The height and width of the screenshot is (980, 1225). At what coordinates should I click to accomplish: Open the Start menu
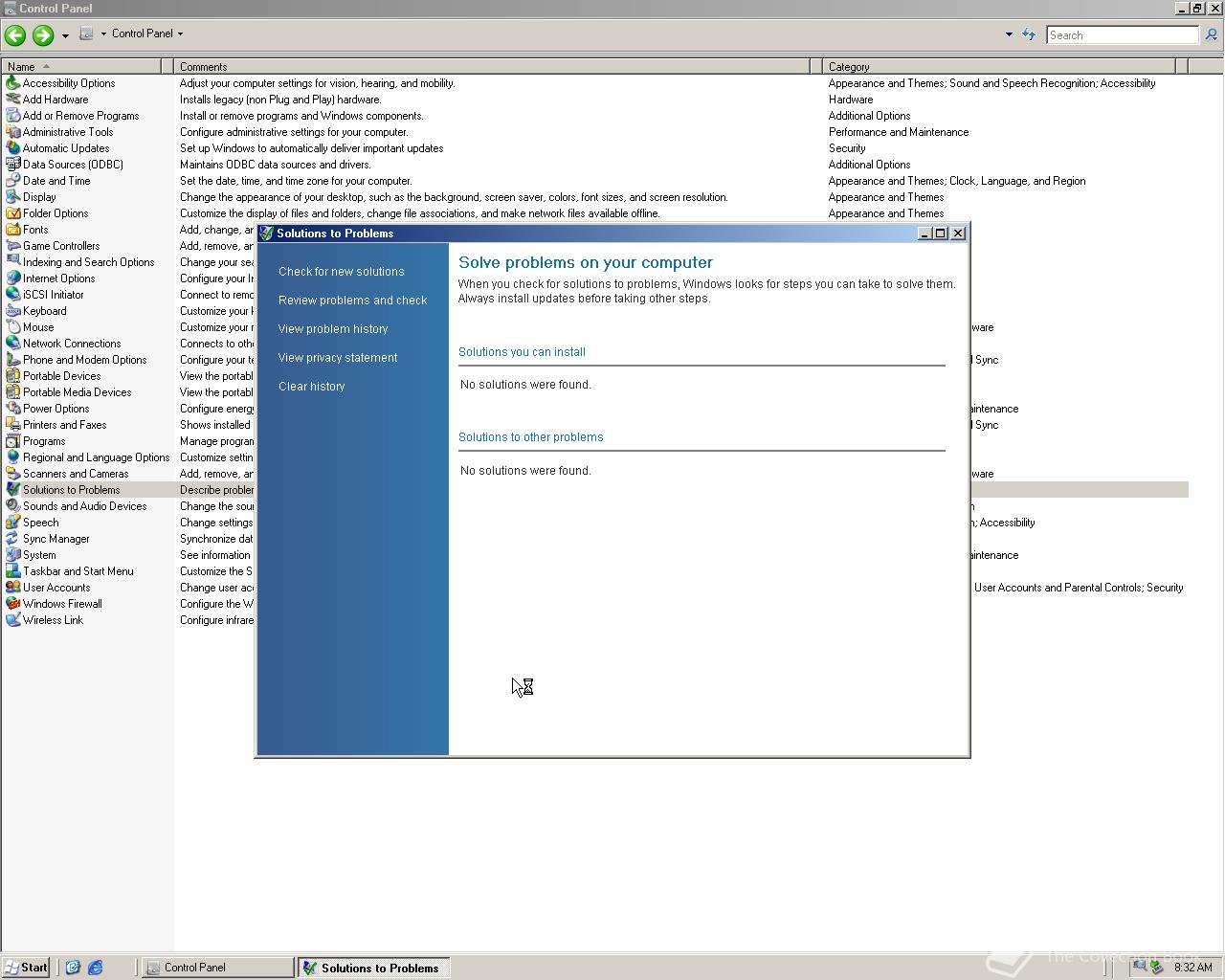pyautogui.click(x=26, y=968)
